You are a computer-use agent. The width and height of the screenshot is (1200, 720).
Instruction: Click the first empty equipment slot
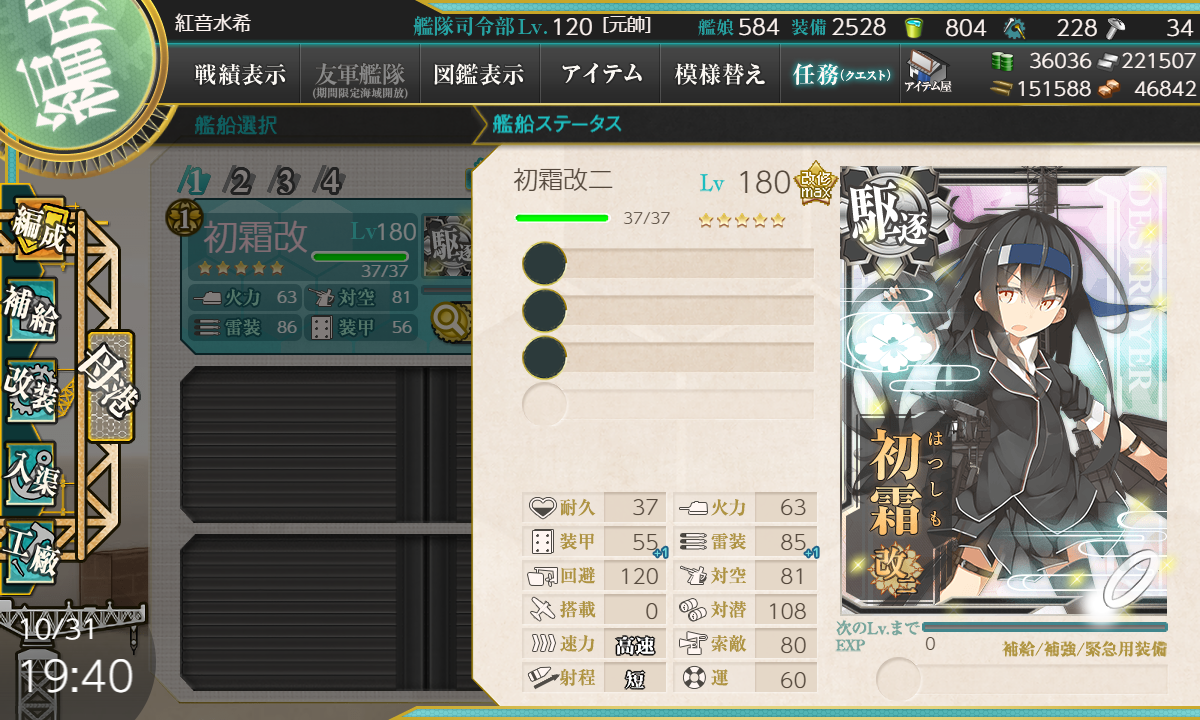tap(668, 263)
